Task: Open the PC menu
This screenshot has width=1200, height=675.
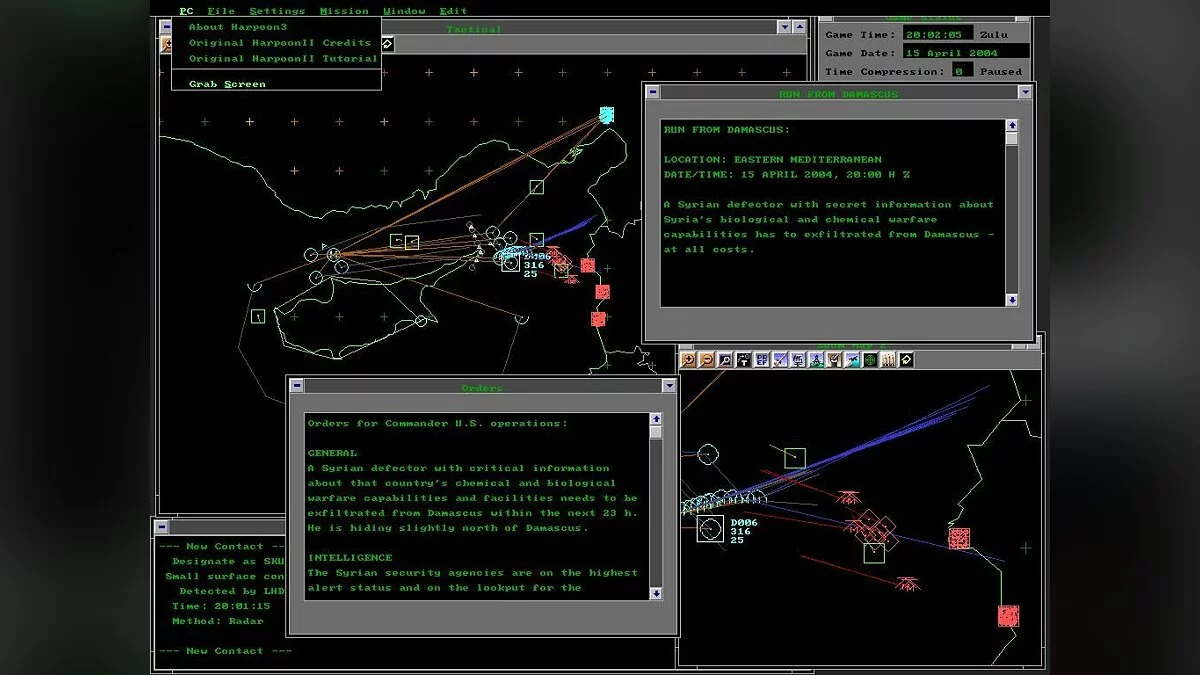Action: click(186, 11)
